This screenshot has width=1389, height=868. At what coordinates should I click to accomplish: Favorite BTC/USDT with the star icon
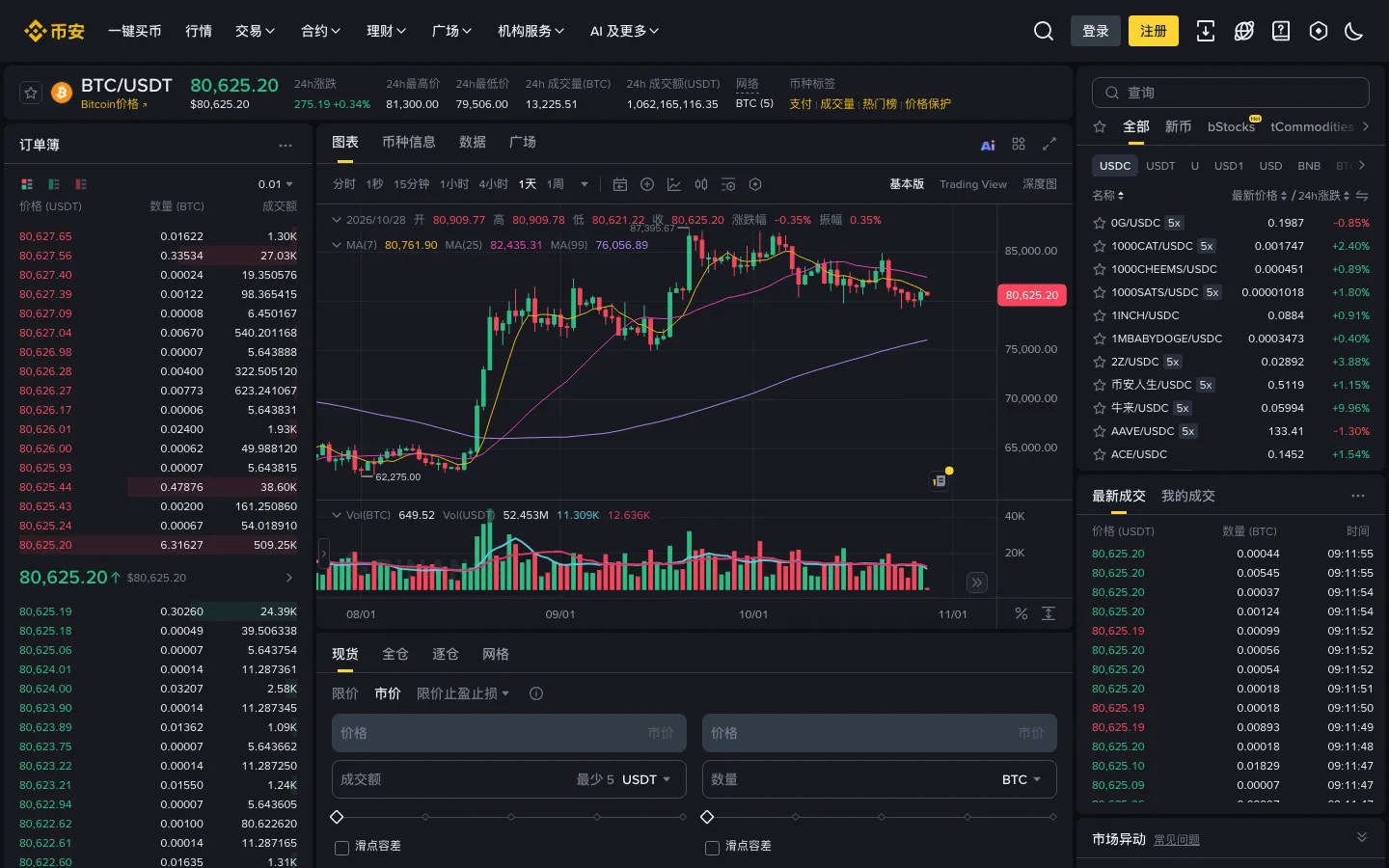tap(31, 93)
